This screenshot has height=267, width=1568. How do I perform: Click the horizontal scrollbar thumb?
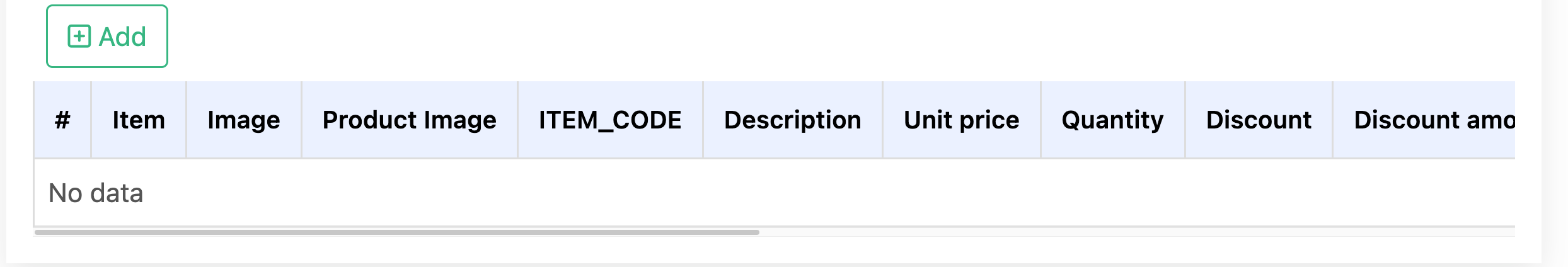(x=397, y=232)
